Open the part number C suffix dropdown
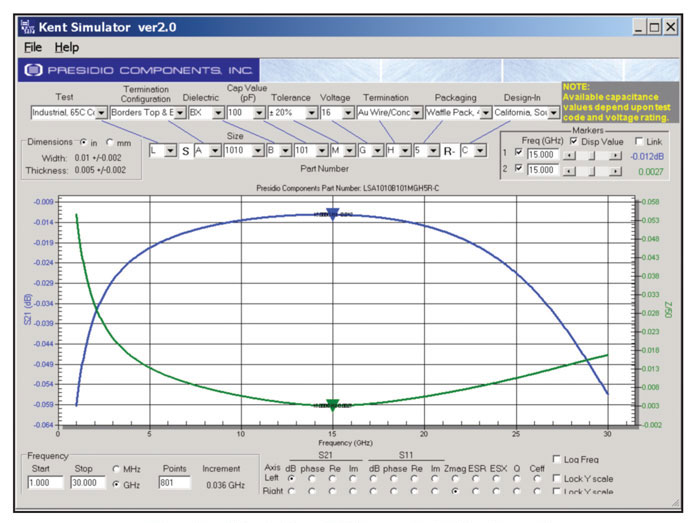The height and width of the screenshot is (523, 700). [x=480, y=151]
